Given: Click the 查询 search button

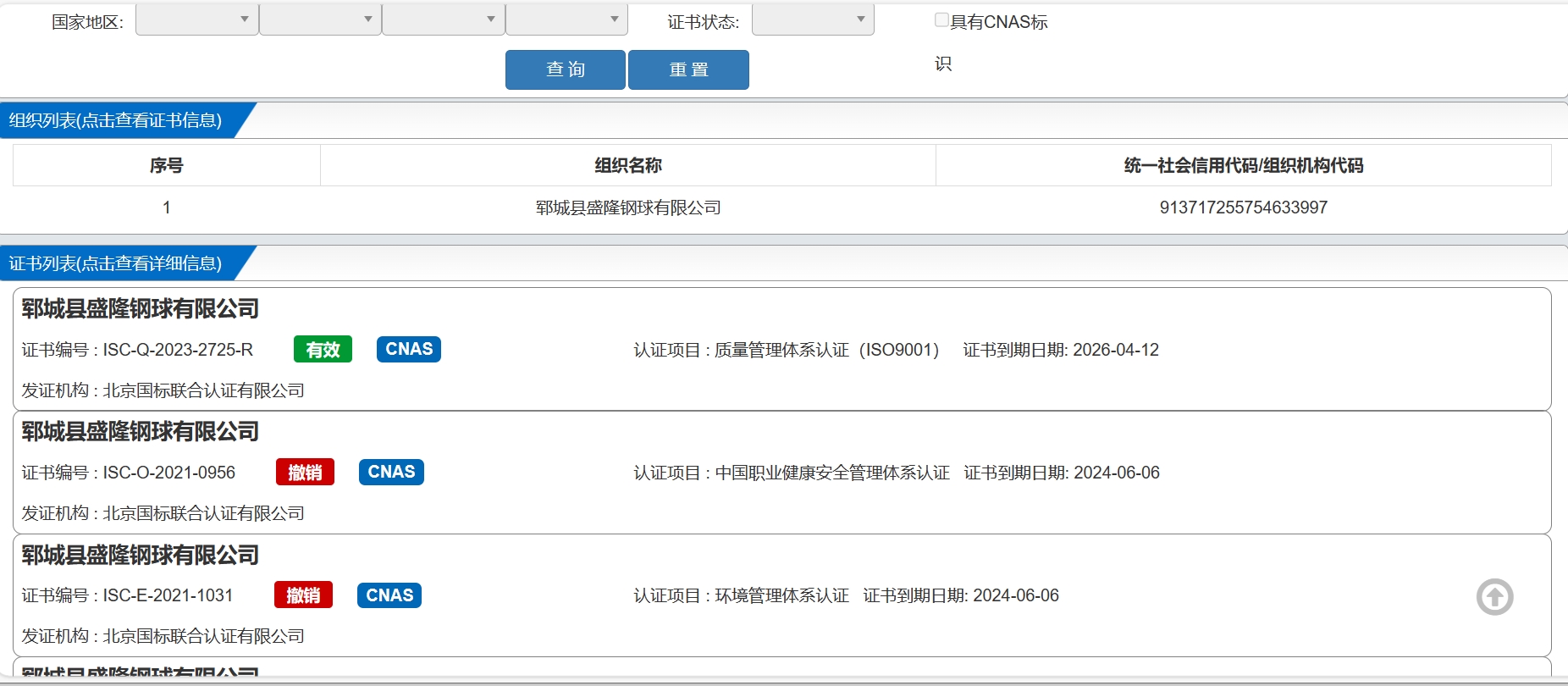Looking at the screenshot, I should (x=566, y=69).
